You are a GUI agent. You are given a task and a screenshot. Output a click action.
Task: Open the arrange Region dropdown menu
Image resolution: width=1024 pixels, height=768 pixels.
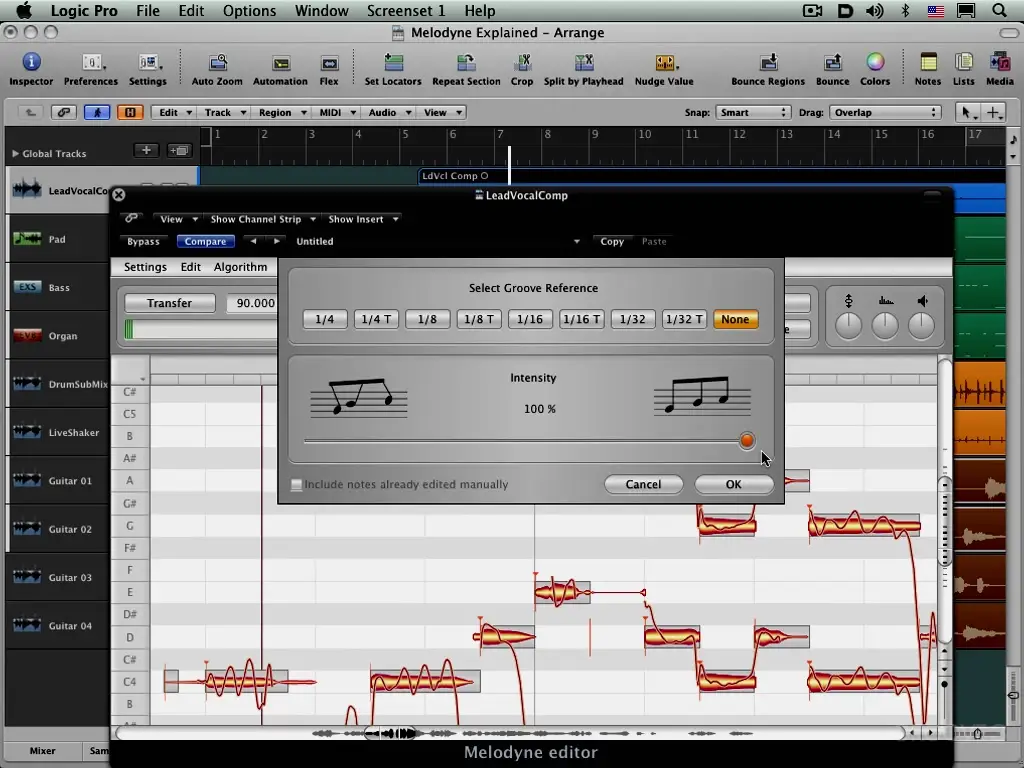(x=281, y=112)
